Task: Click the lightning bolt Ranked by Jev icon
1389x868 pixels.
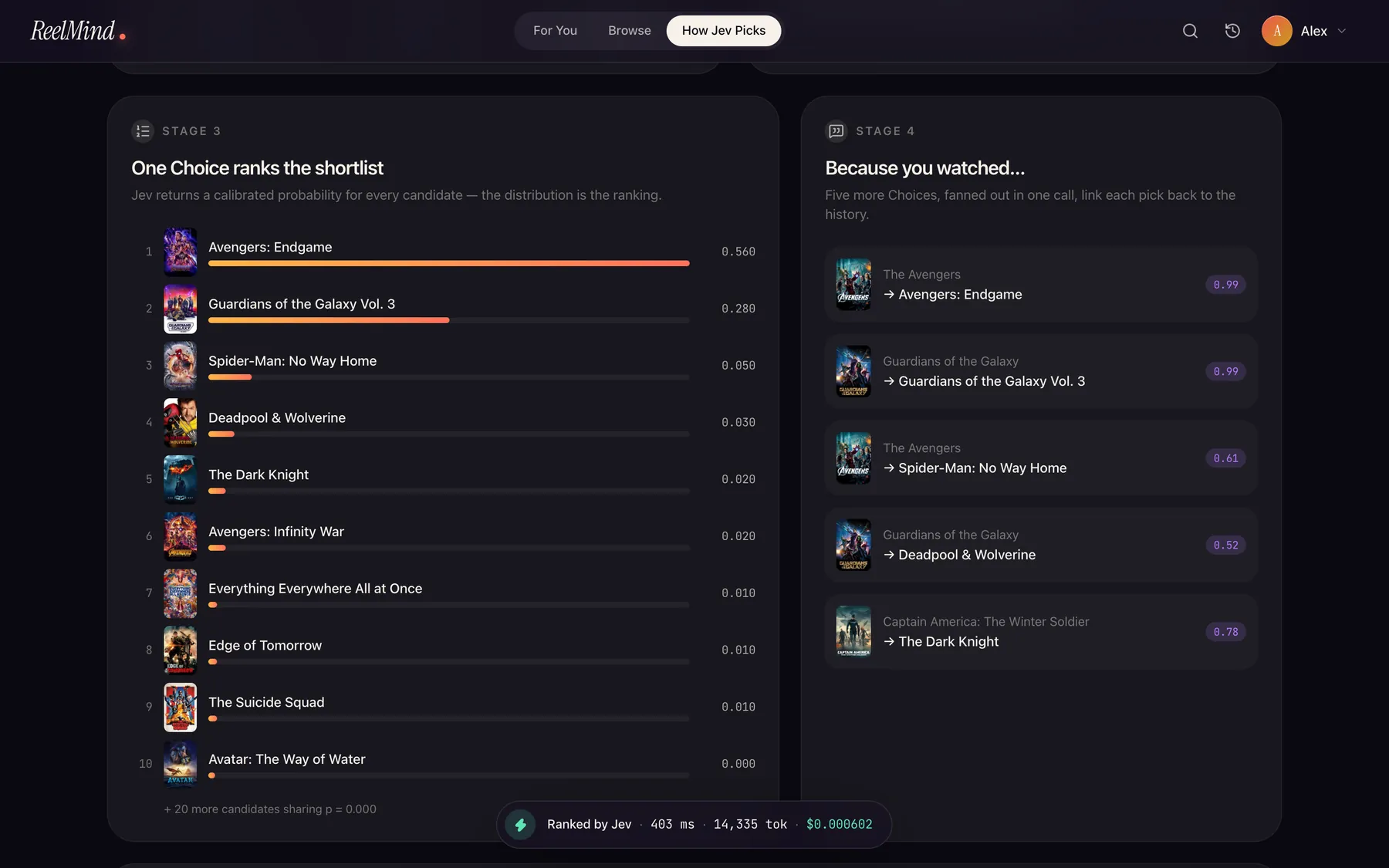Action: click(x=520, y=825)
